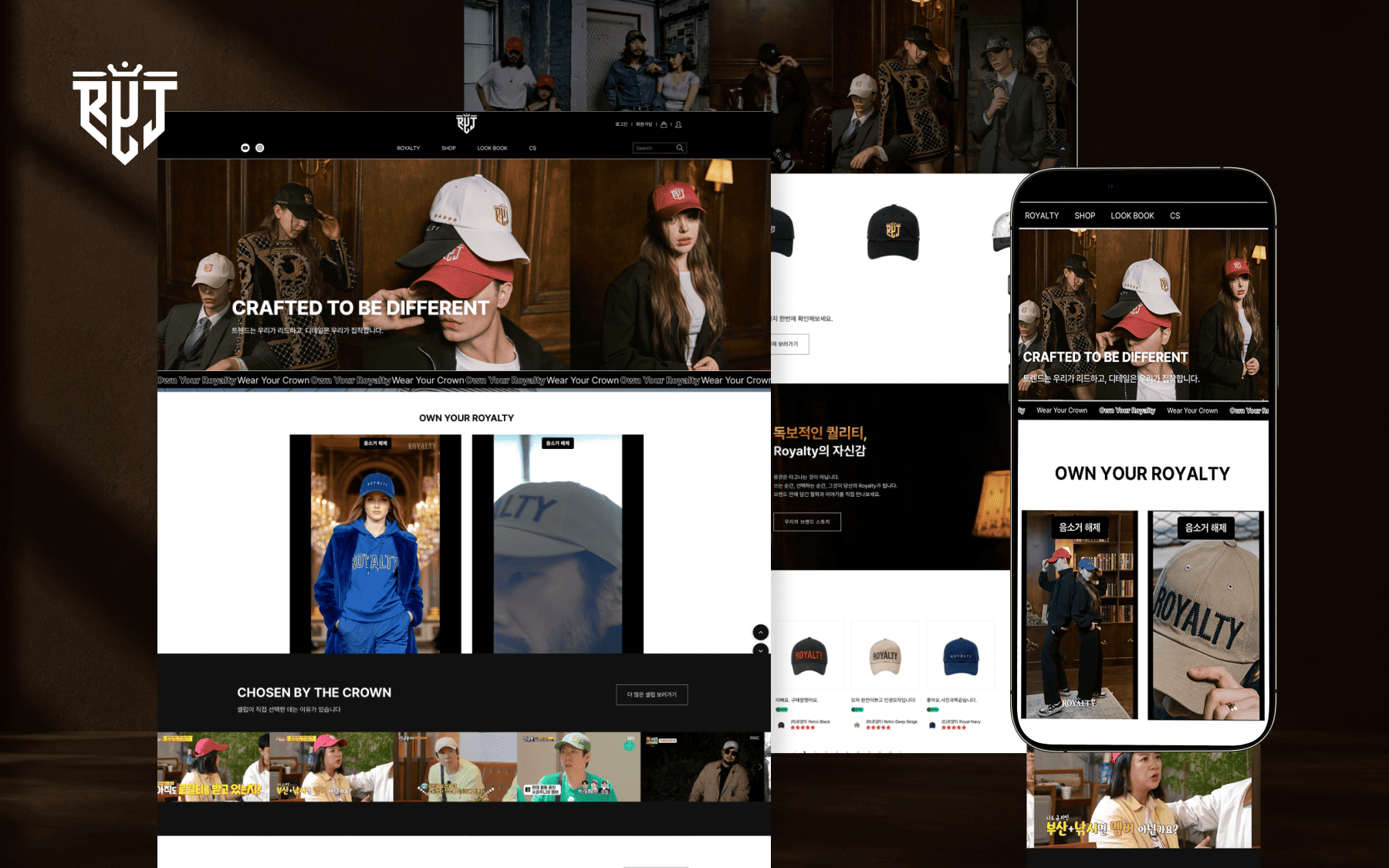Click the CHOSEN BY THE CROWN heading
The width and height of the screenshot is (1389, 868).
pos(314,693)
